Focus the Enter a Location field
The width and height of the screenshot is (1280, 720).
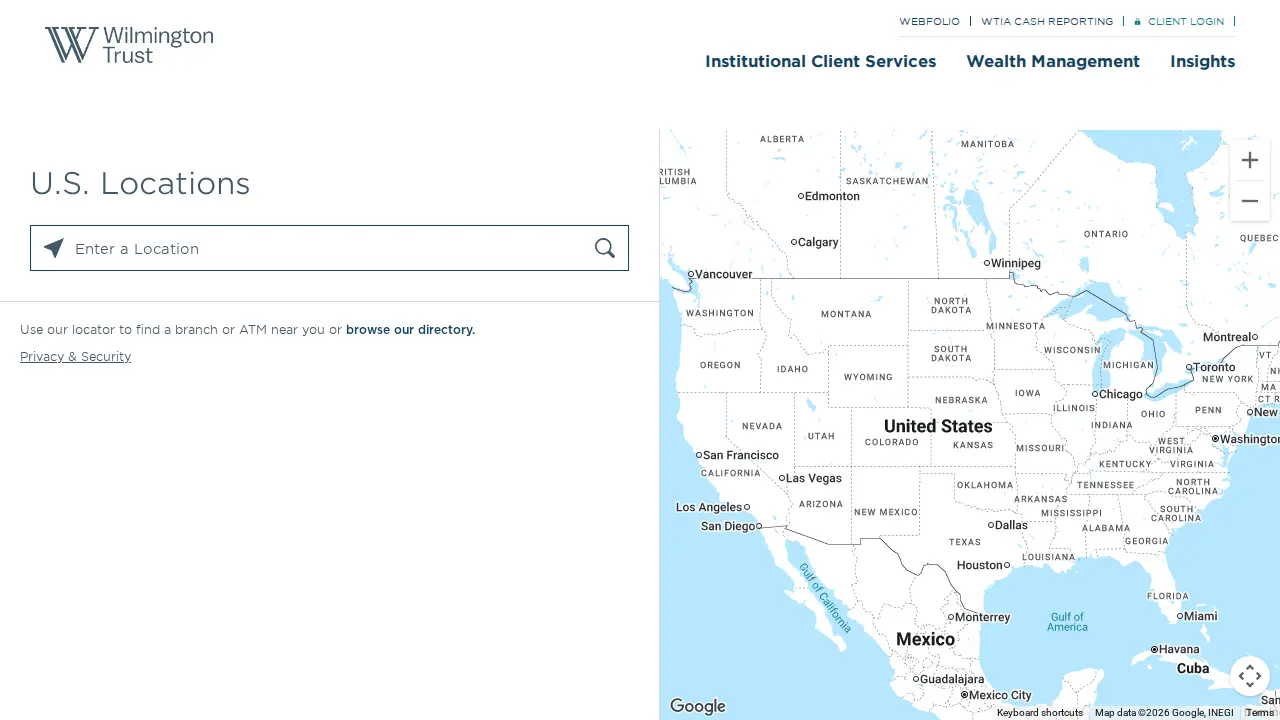point(329,248)
